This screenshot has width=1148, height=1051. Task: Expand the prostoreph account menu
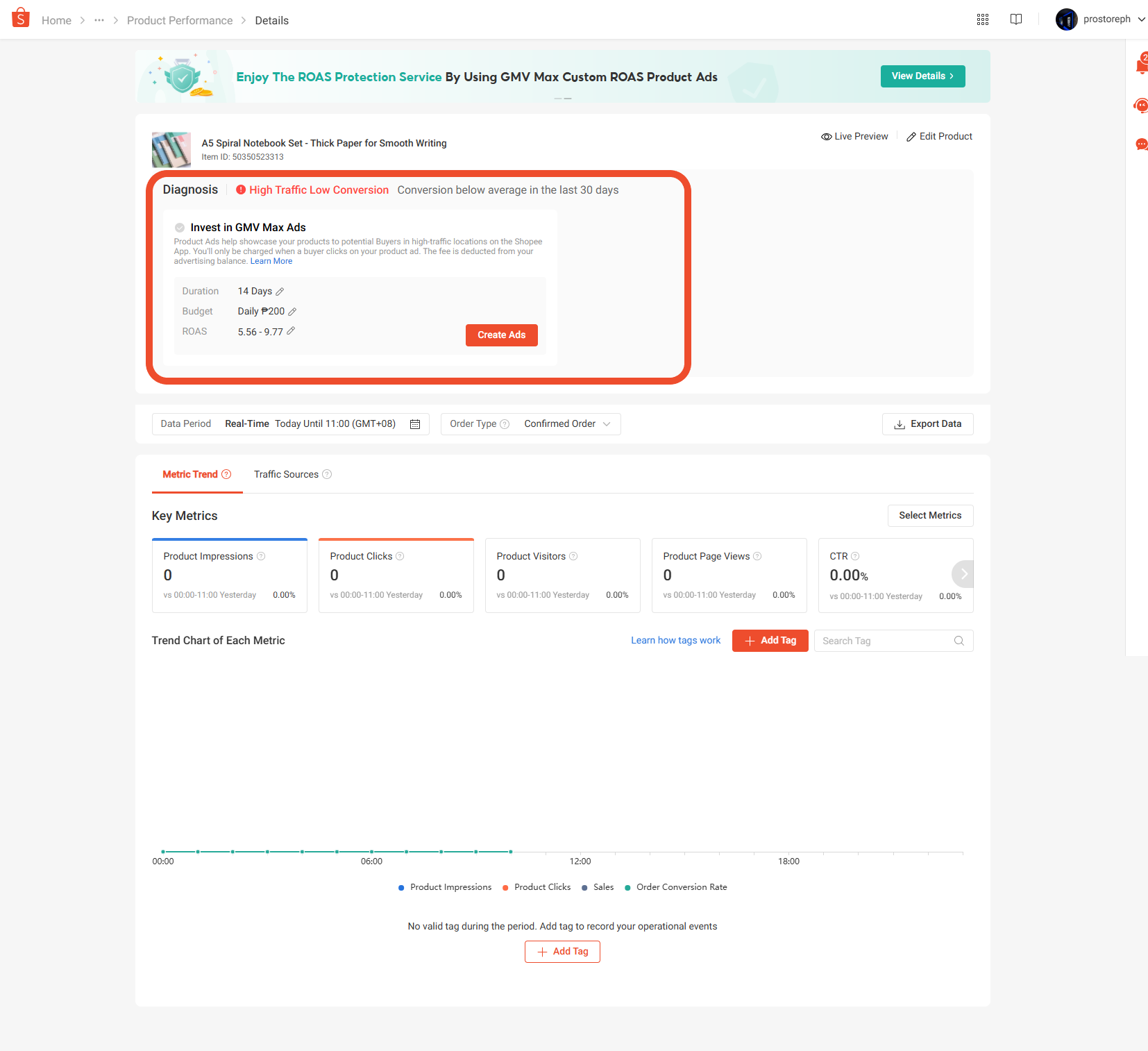point(1101,19)
